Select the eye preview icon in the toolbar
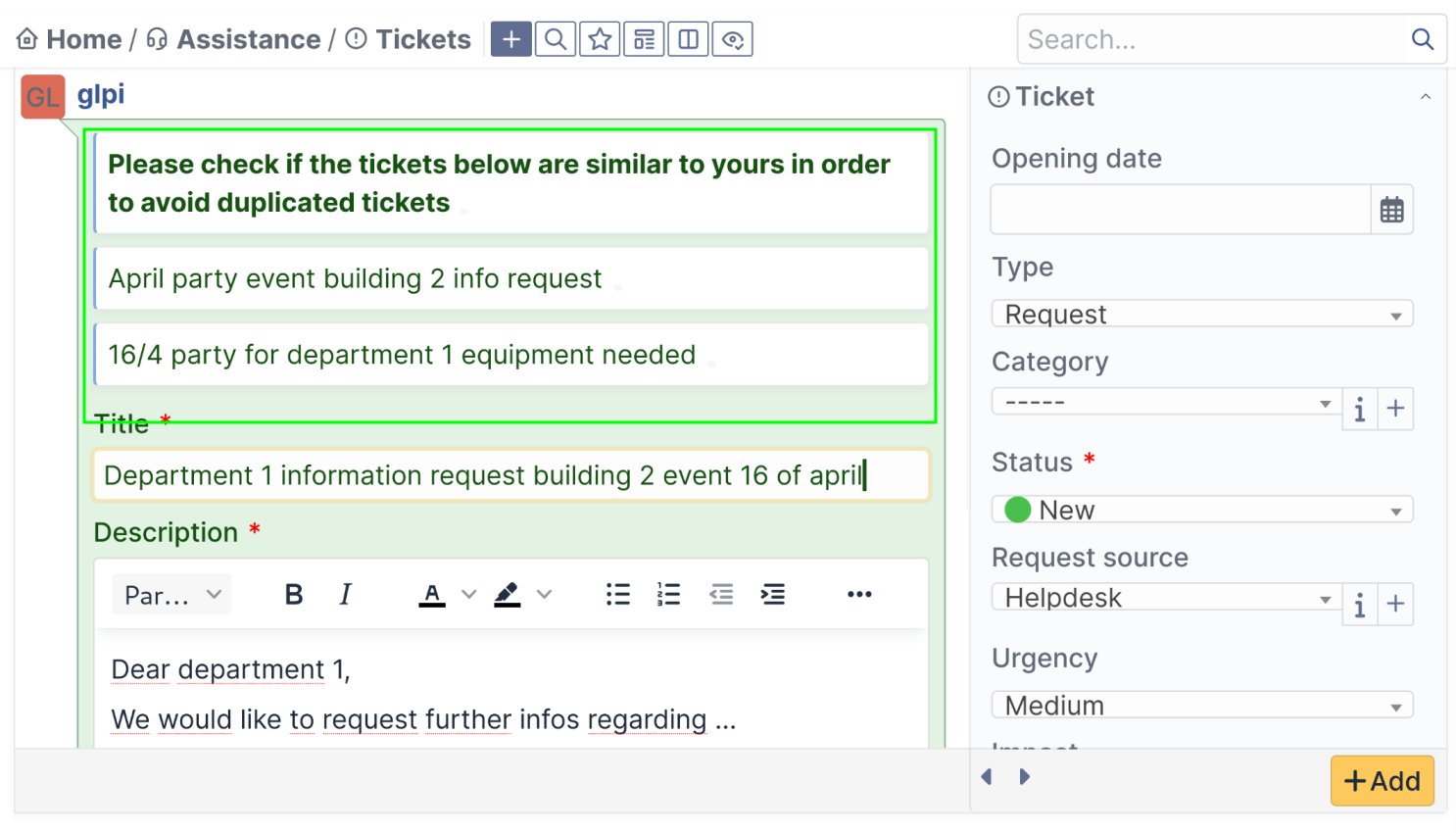This screenshot has height=833, width=1456. (732, 39)
